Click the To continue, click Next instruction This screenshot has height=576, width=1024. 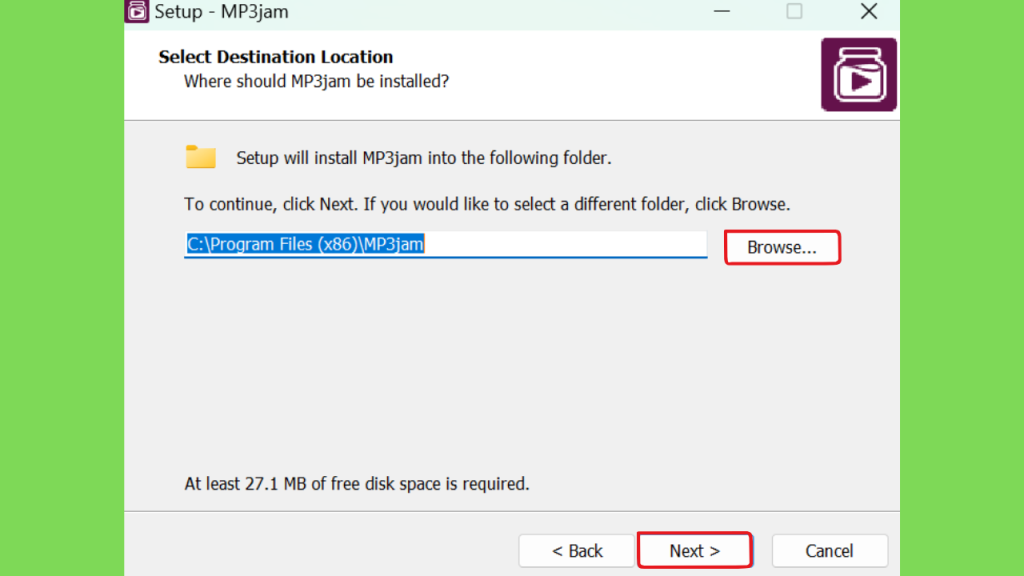[x=487, y=204]
